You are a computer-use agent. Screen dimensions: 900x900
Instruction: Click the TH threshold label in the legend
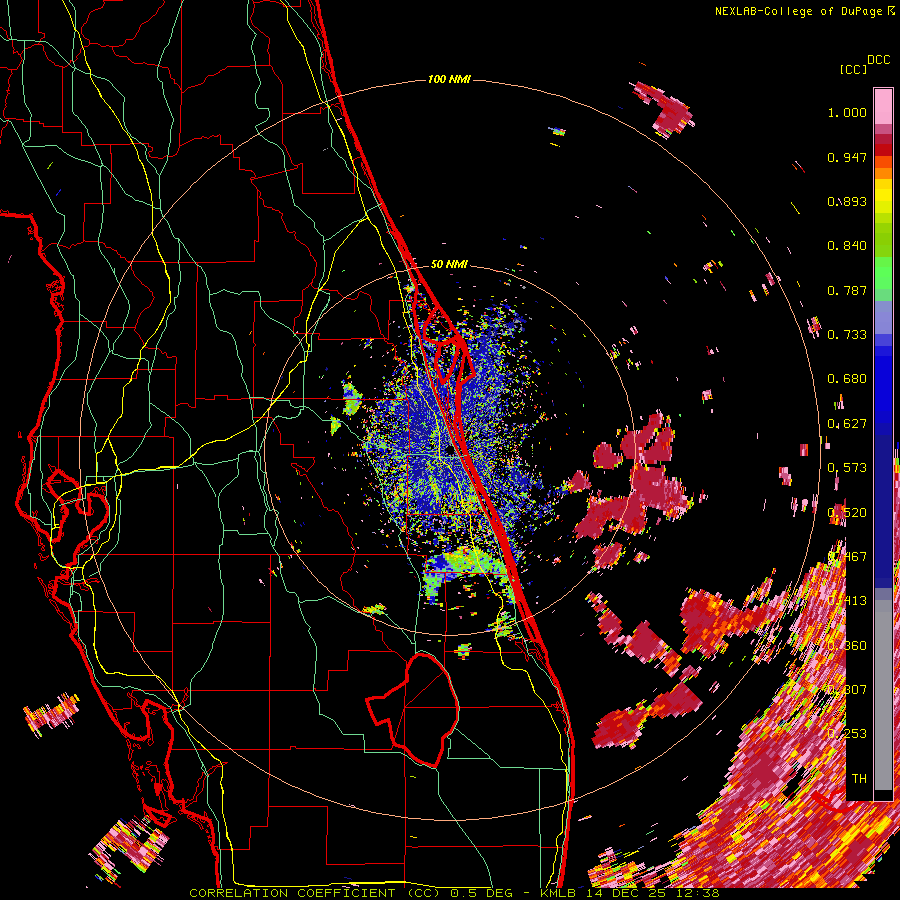(x=859, y=779)
